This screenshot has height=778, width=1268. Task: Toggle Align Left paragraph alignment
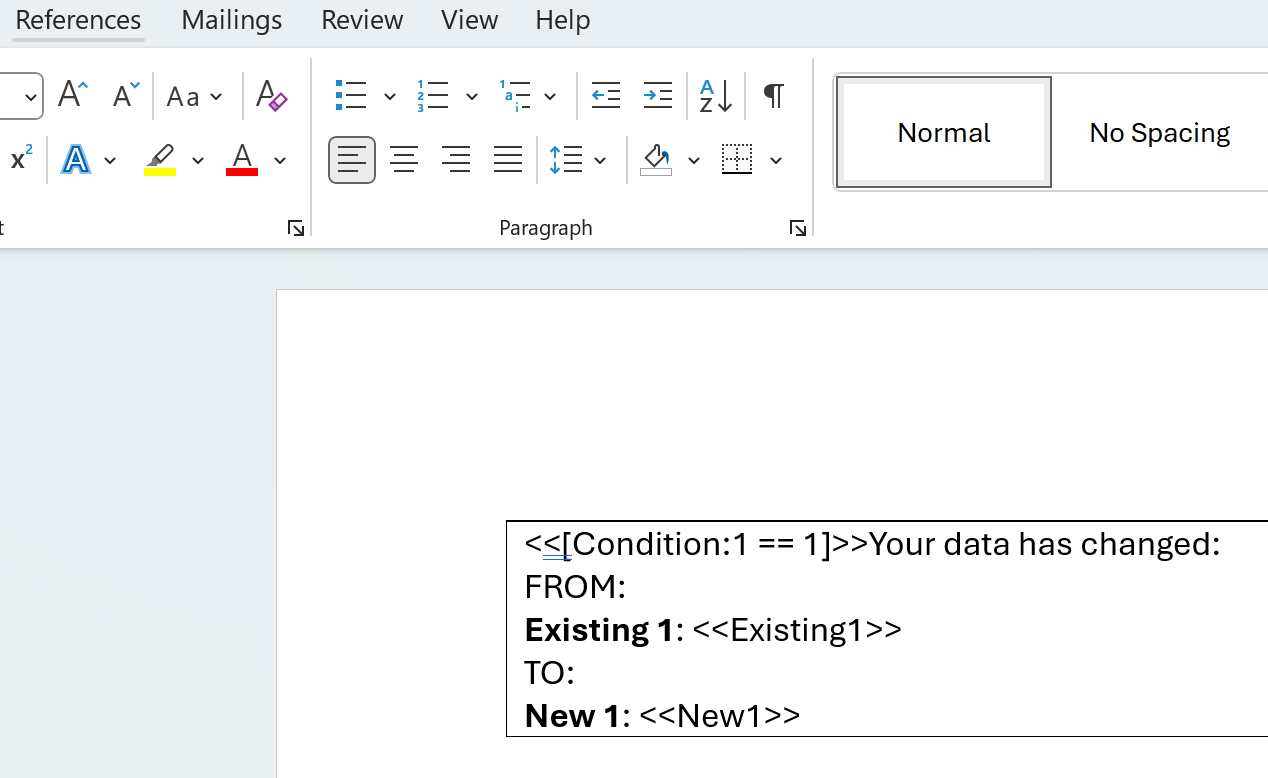pos(352,160)
